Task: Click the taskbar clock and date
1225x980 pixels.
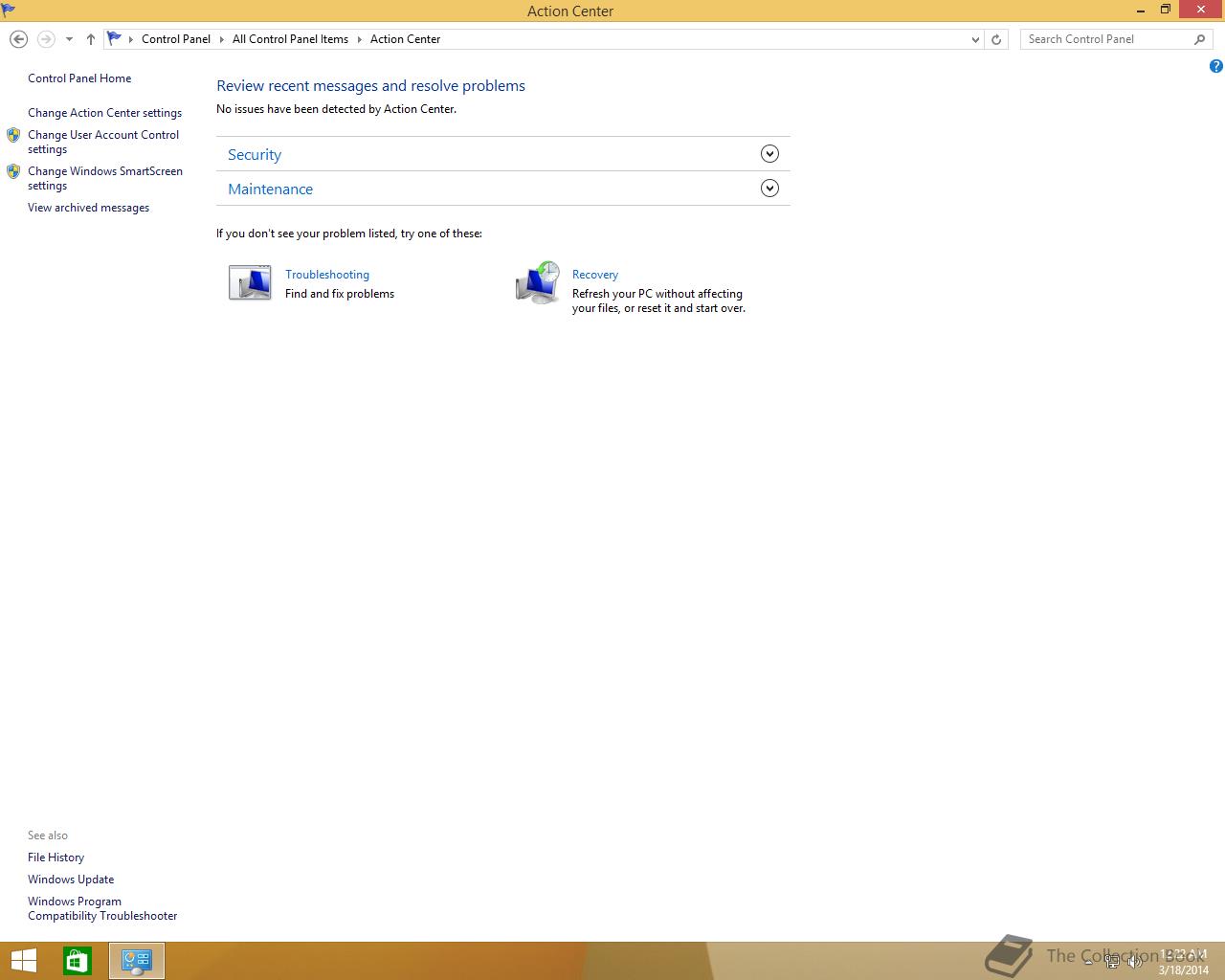Action: 1183,962
